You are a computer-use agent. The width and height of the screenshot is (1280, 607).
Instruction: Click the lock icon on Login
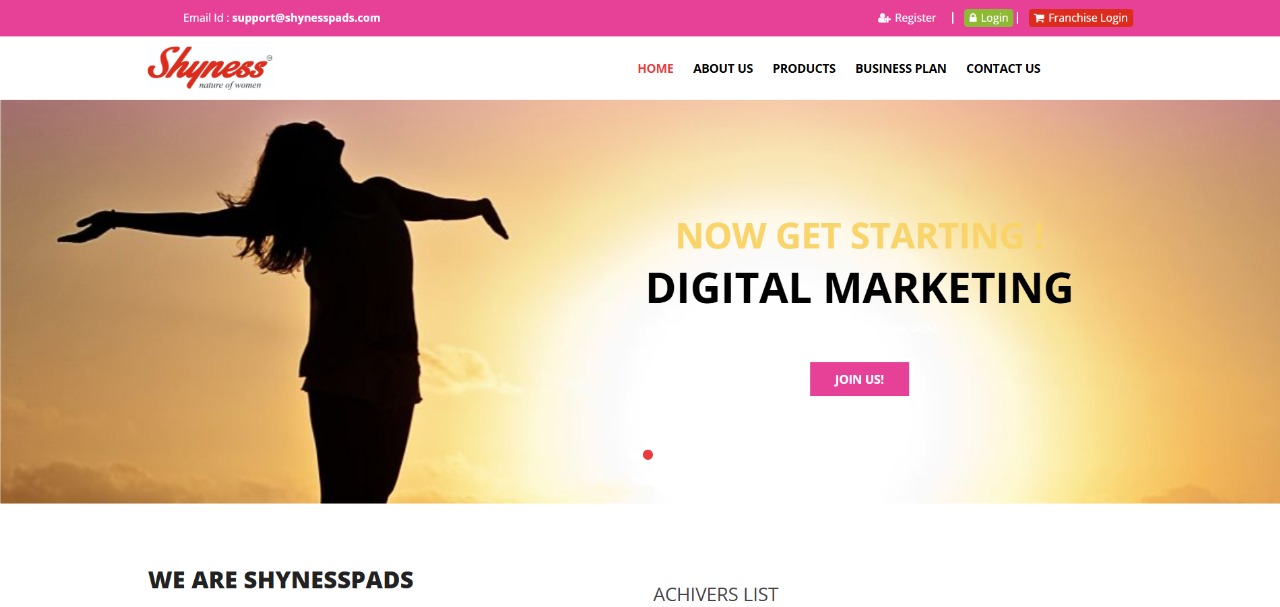click(x=973, y=18)
